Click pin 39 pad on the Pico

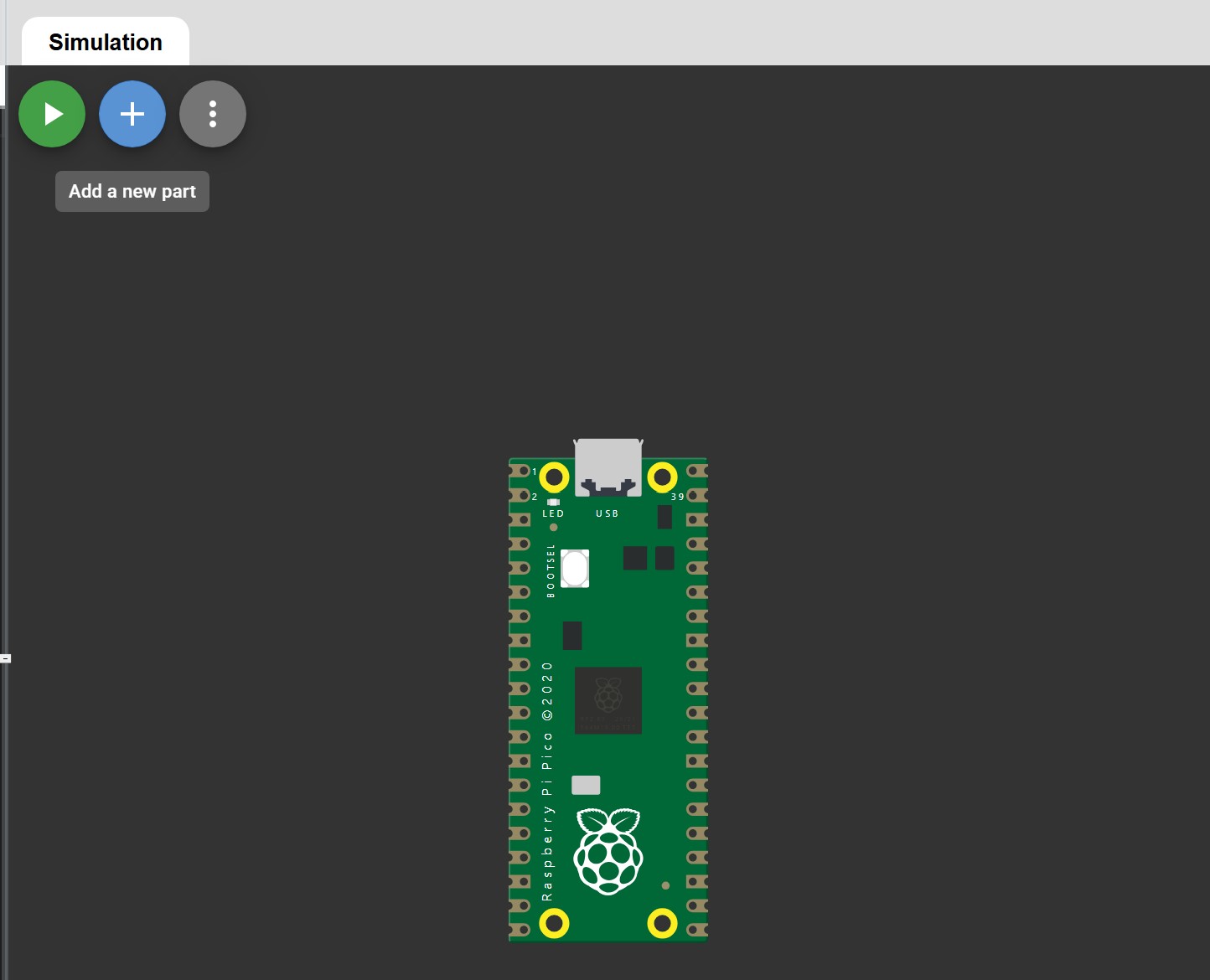[x=696, y=496]
